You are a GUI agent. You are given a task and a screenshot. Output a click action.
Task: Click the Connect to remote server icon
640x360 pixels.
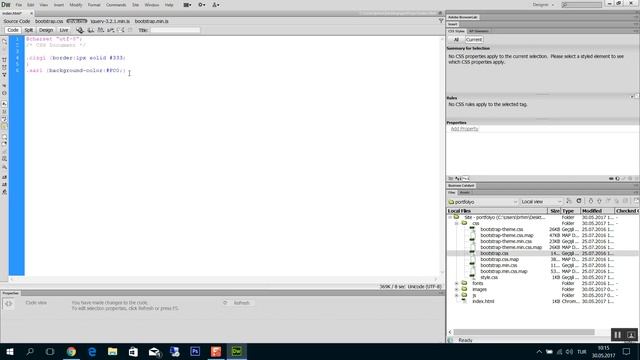point(569,201)
